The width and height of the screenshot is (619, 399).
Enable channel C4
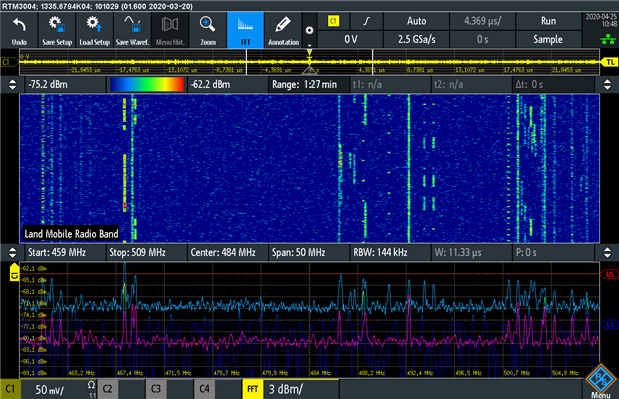(204, 389)
